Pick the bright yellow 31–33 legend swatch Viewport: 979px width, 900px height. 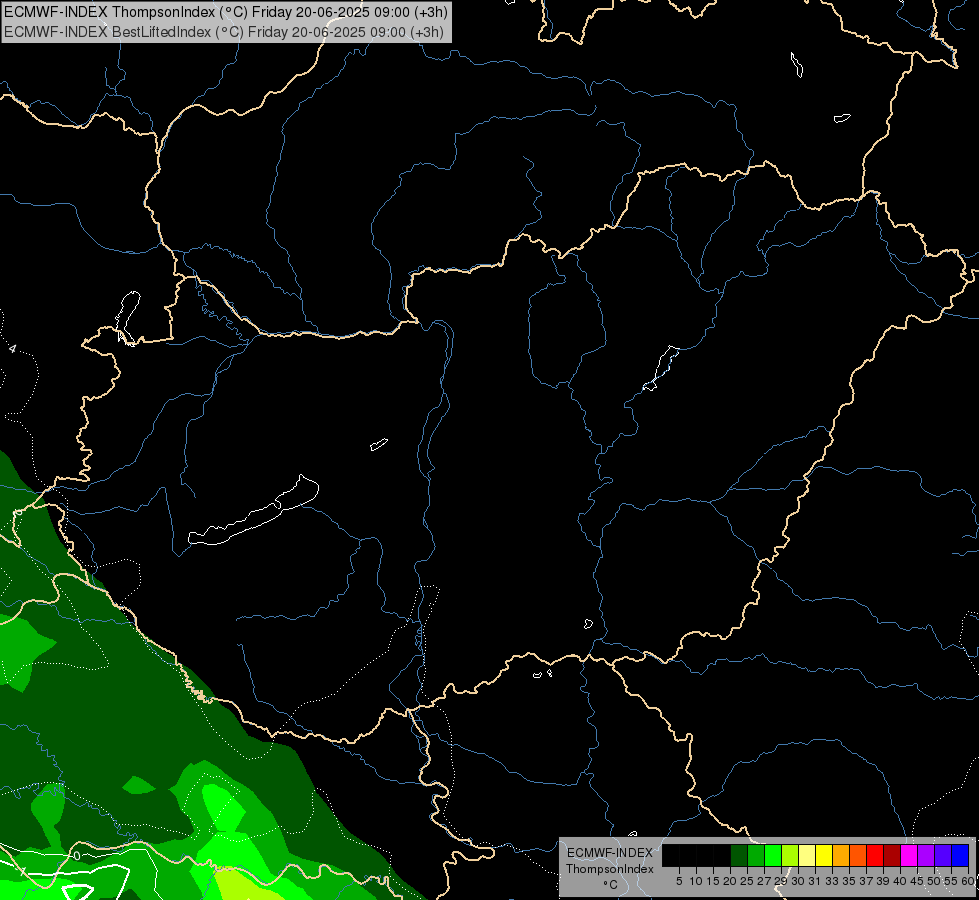824,855
